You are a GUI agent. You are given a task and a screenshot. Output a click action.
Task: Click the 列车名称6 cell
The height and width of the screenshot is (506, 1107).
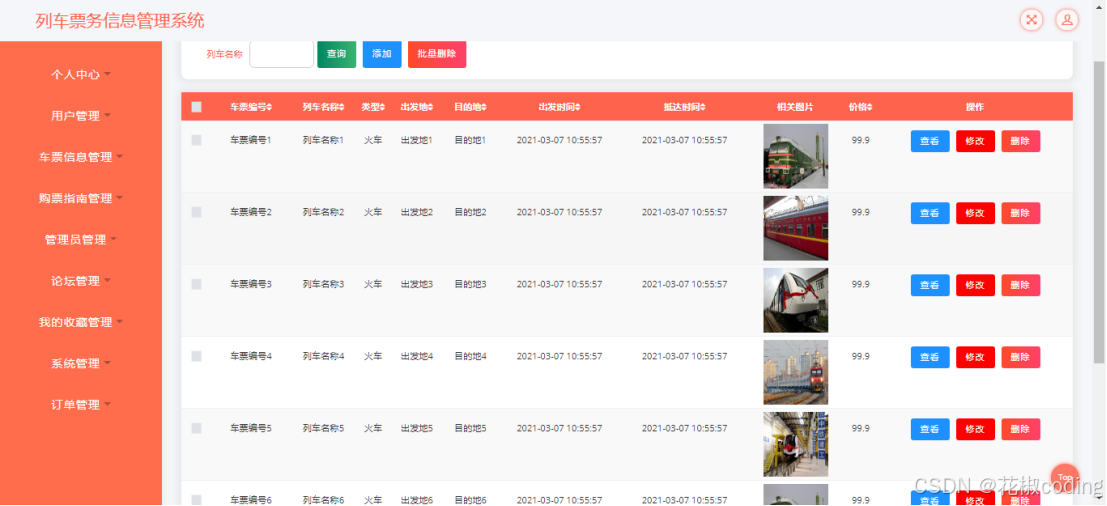(323, 500)
